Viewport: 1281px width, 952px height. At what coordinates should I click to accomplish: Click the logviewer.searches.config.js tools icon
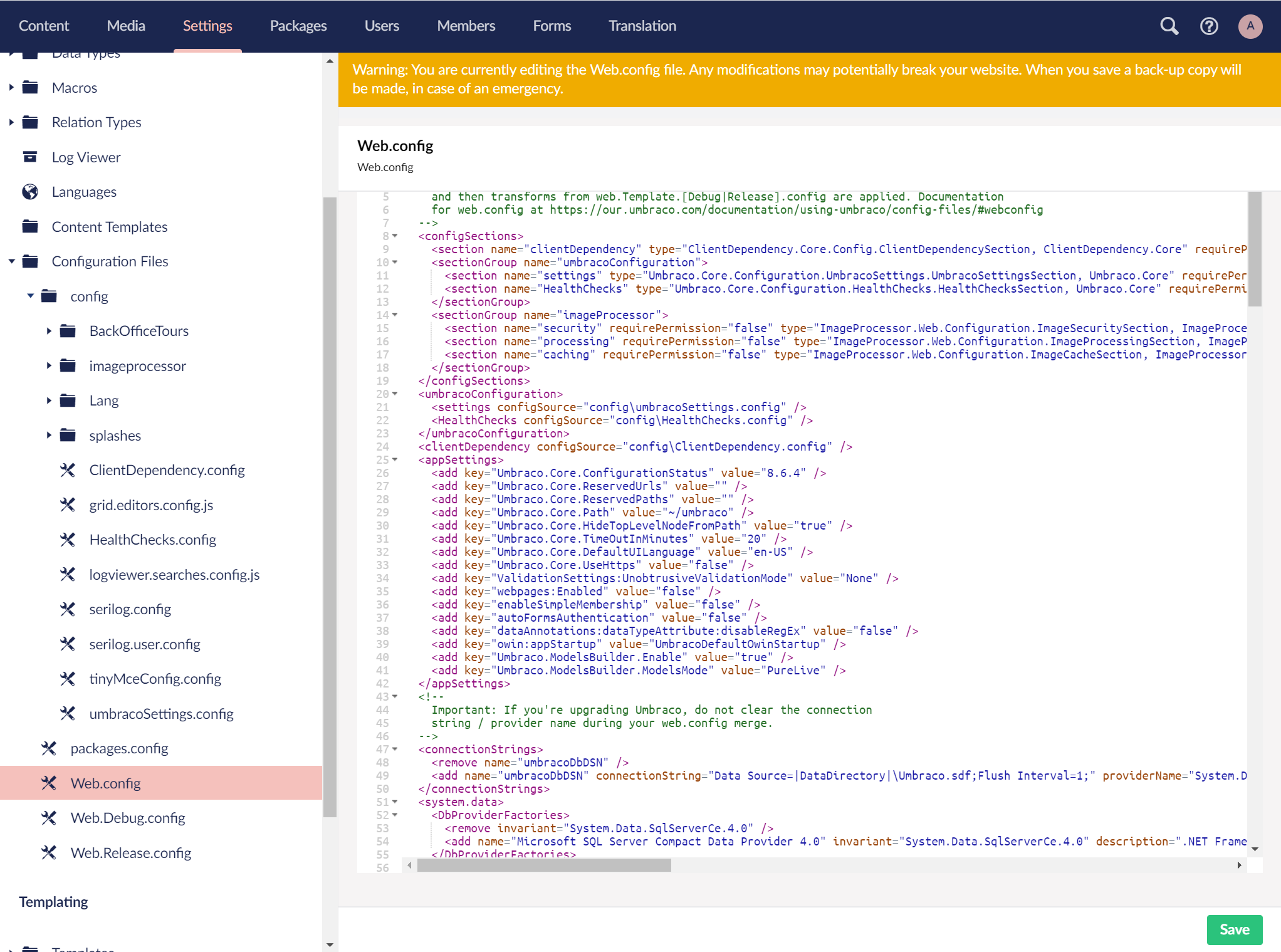[68, 575]
